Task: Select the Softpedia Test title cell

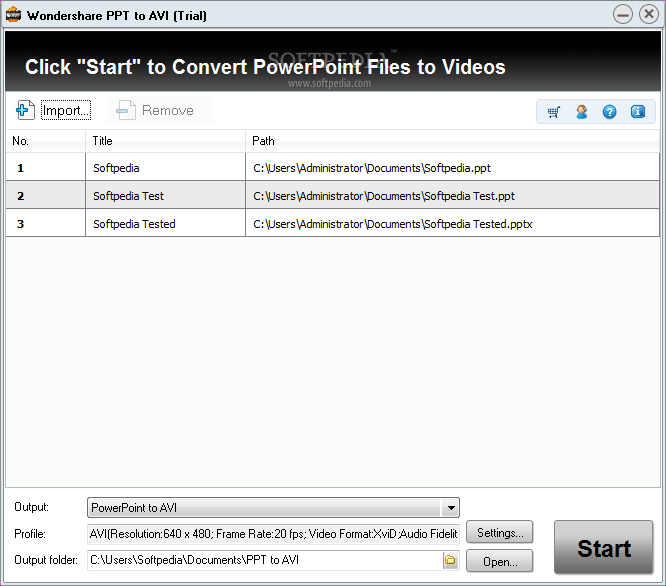Action: tap(166, 196)
